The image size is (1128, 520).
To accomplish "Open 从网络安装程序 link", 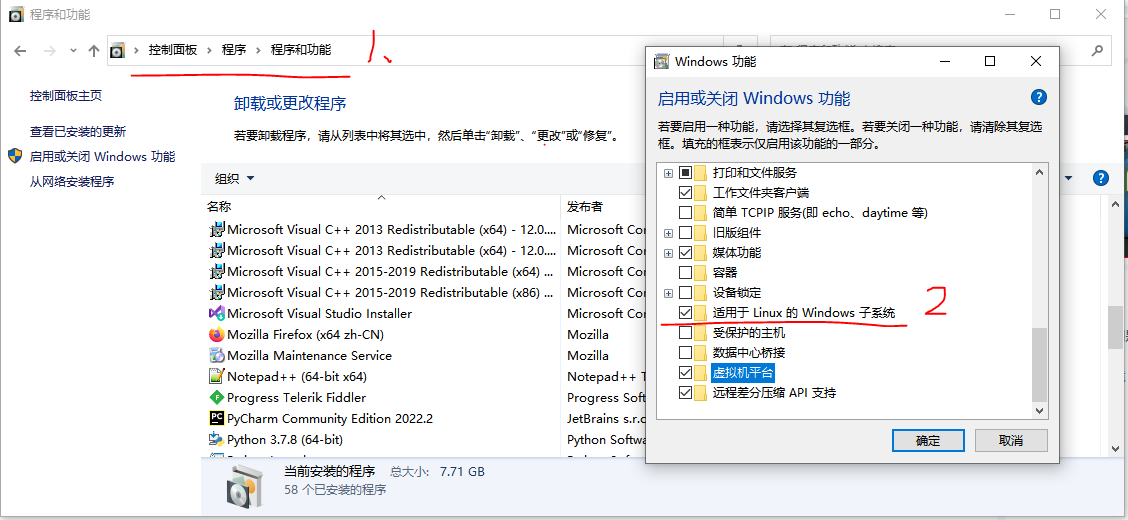I will click(x=72, y=181).
